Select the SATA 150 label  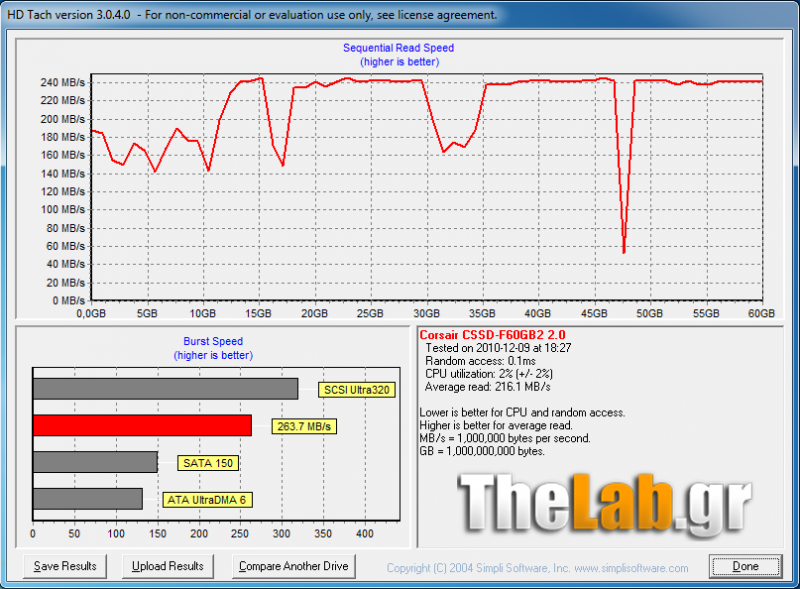(x=208, y=463)
